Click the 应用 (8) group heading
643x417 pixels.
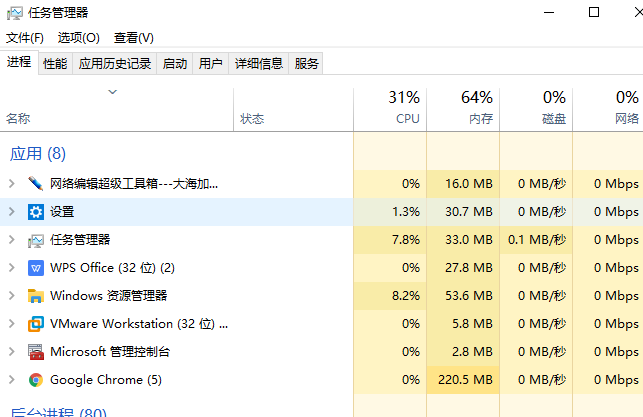(x=38, y=154)
